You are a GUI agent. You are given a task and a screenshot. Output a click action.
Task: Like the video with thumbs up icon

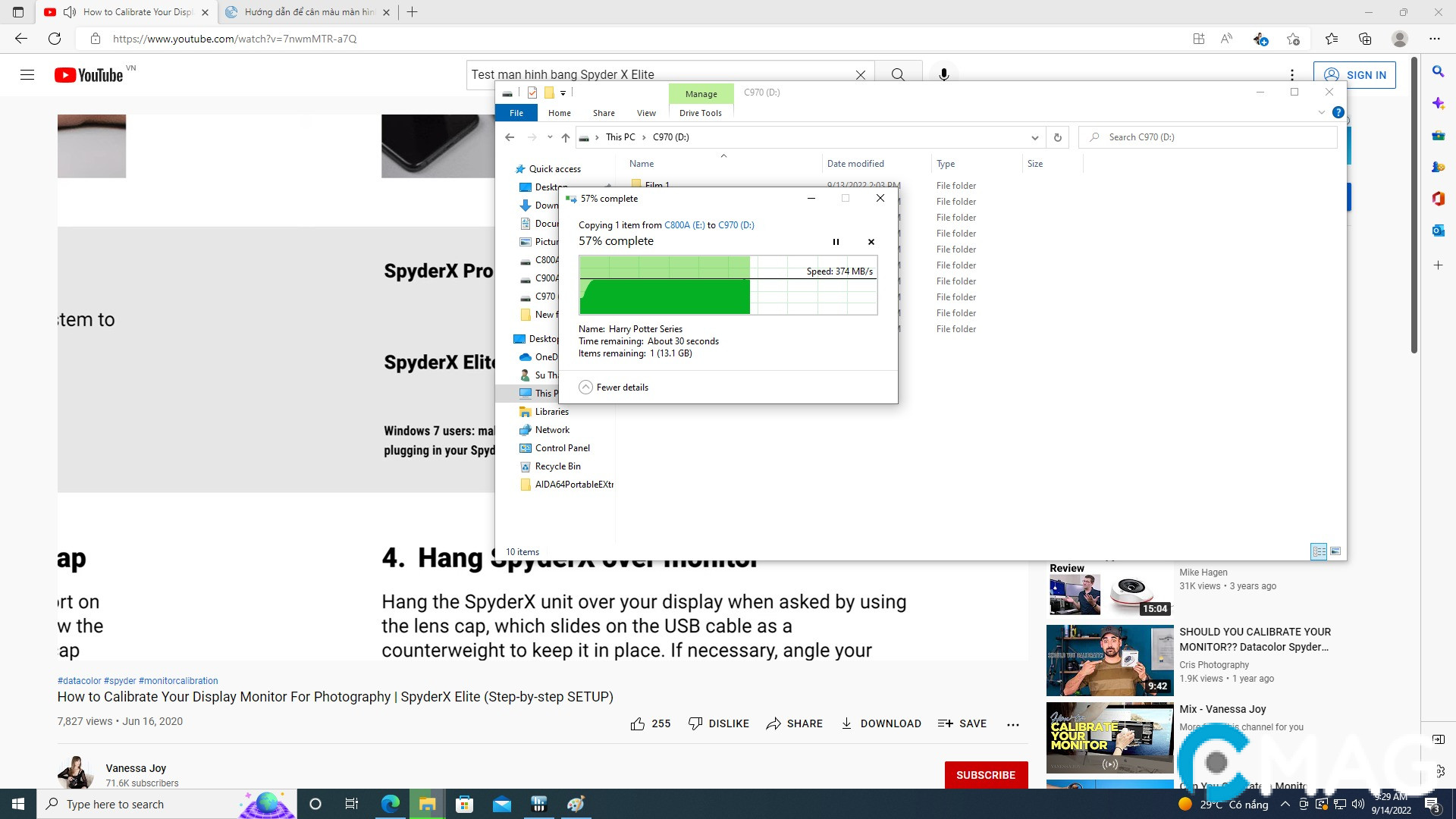(x=639, y=723)
